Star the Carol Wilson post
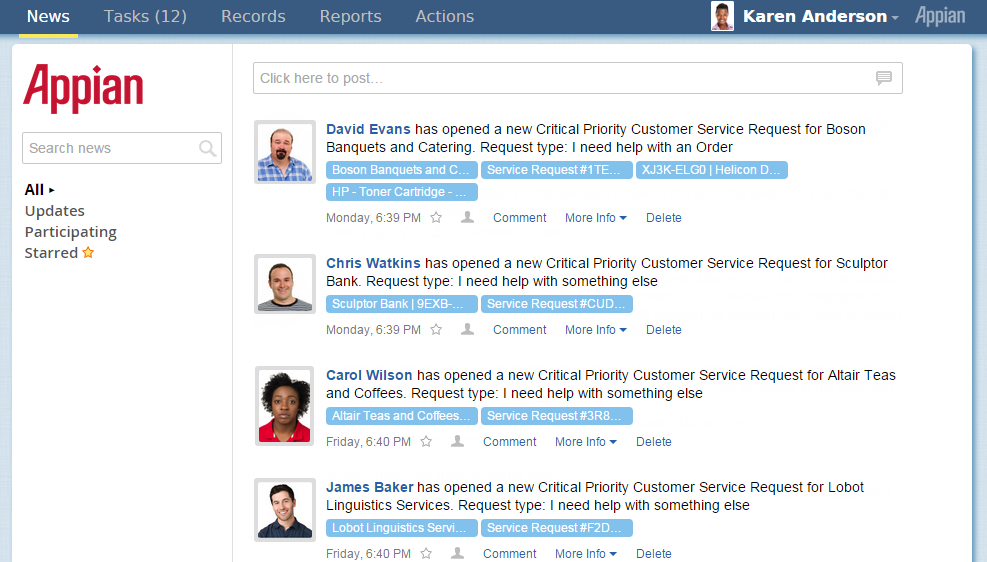The height and width of the screenshot is (562, 987). [426, 442]
